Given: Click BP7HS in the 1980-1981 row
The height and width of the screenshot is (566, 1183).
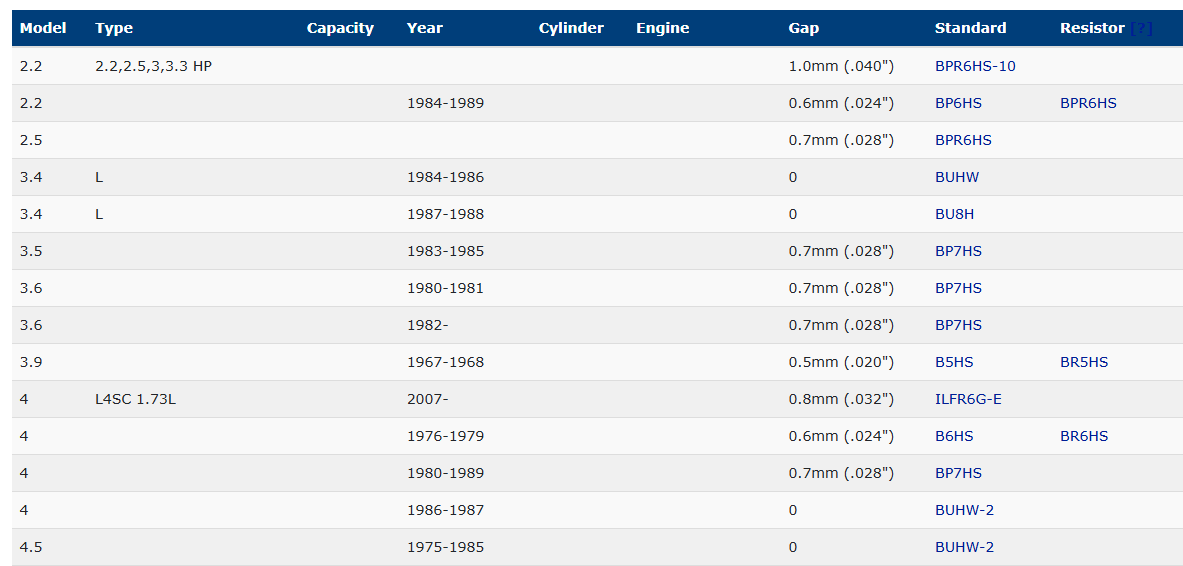Looking at the screenshot, I should [x=957, y=288].
